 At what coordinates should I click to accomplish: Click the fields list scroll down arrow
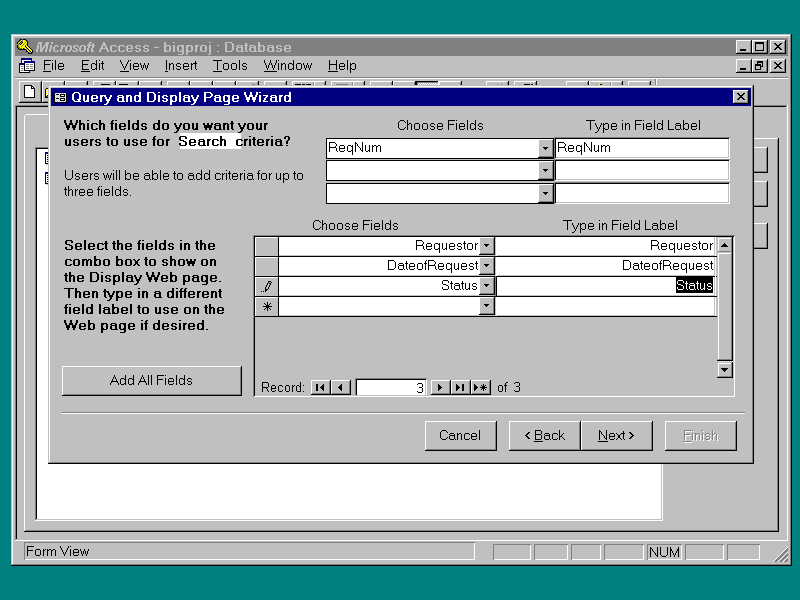pos(725,369)
